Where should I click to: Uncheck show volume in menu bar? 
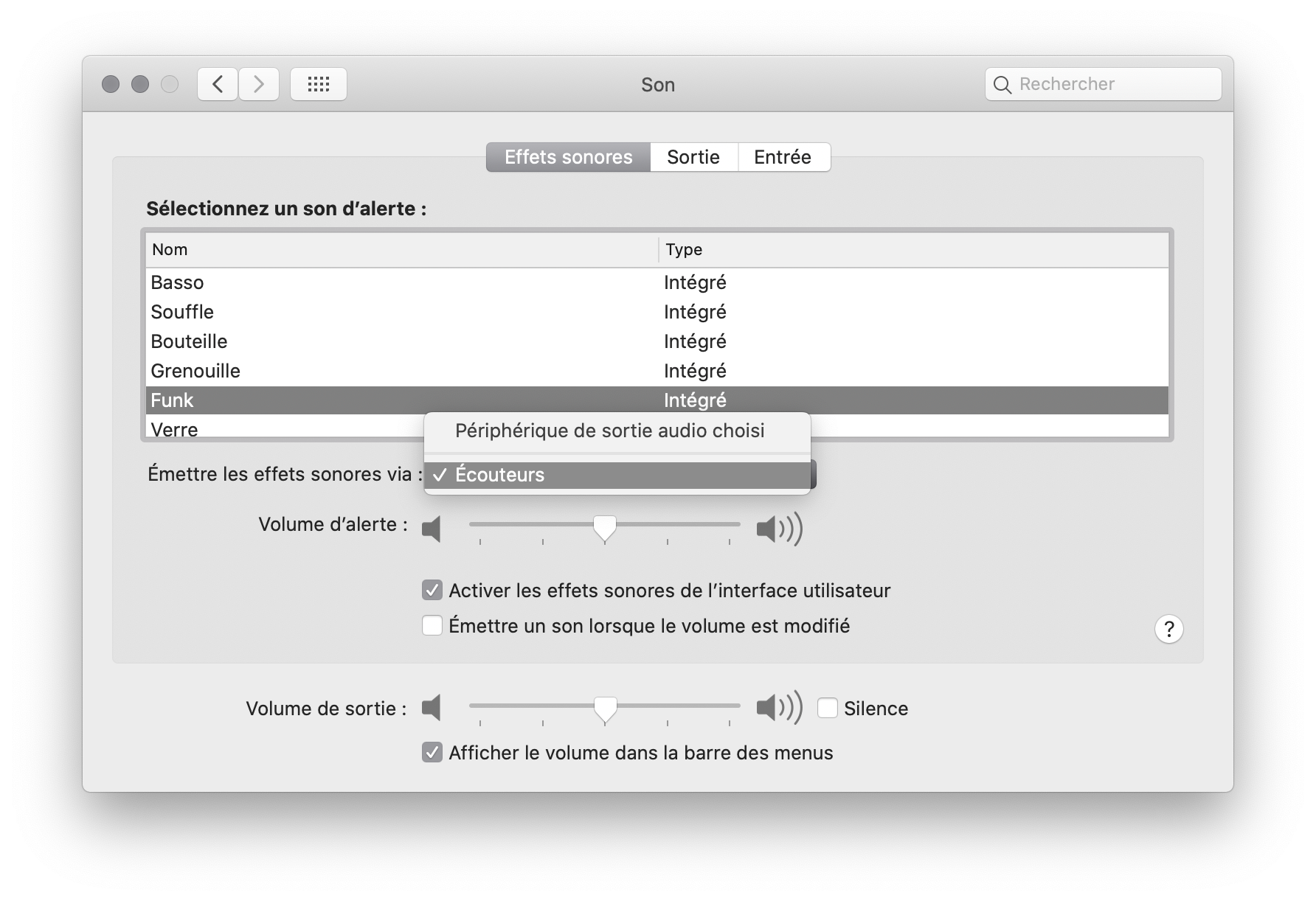coord(432,752)
